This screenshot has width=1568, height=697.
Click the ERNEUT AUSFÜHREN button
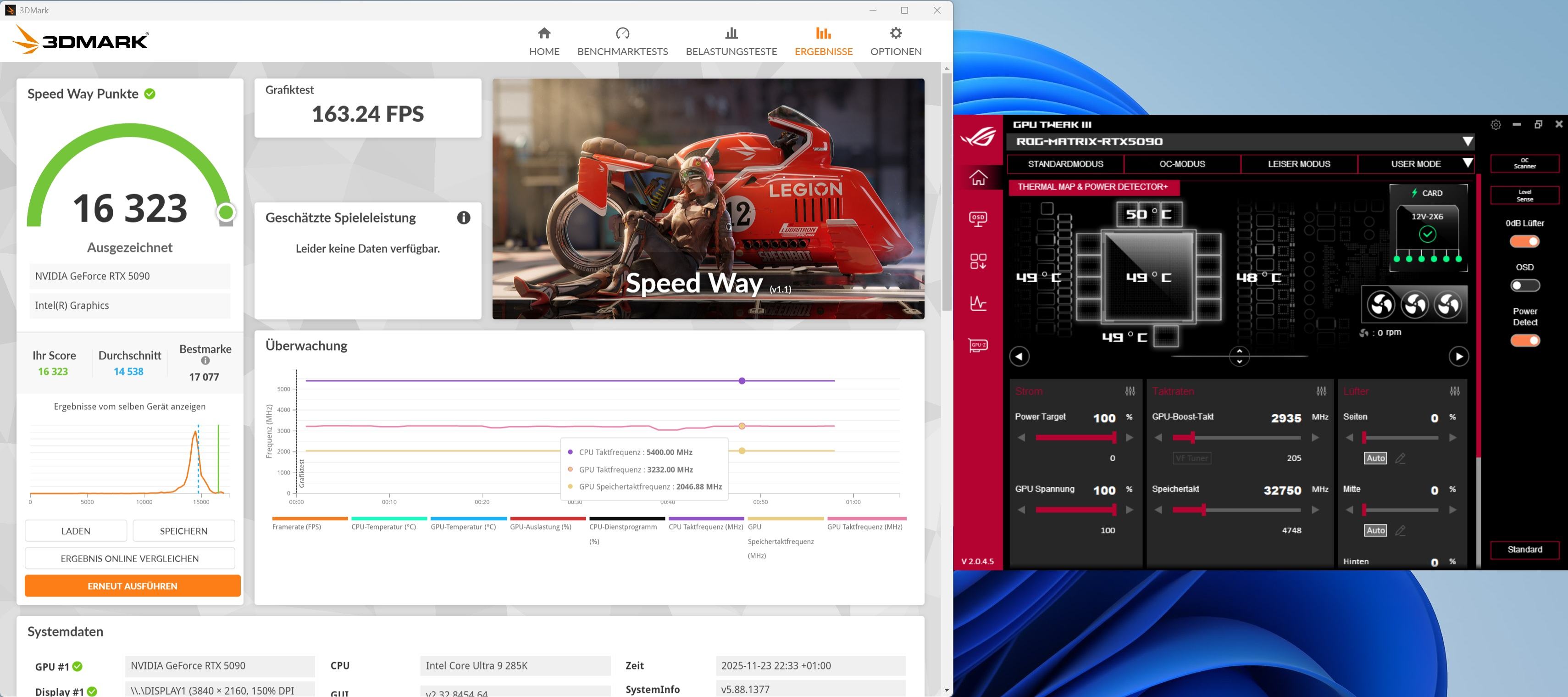click(132, 585)
